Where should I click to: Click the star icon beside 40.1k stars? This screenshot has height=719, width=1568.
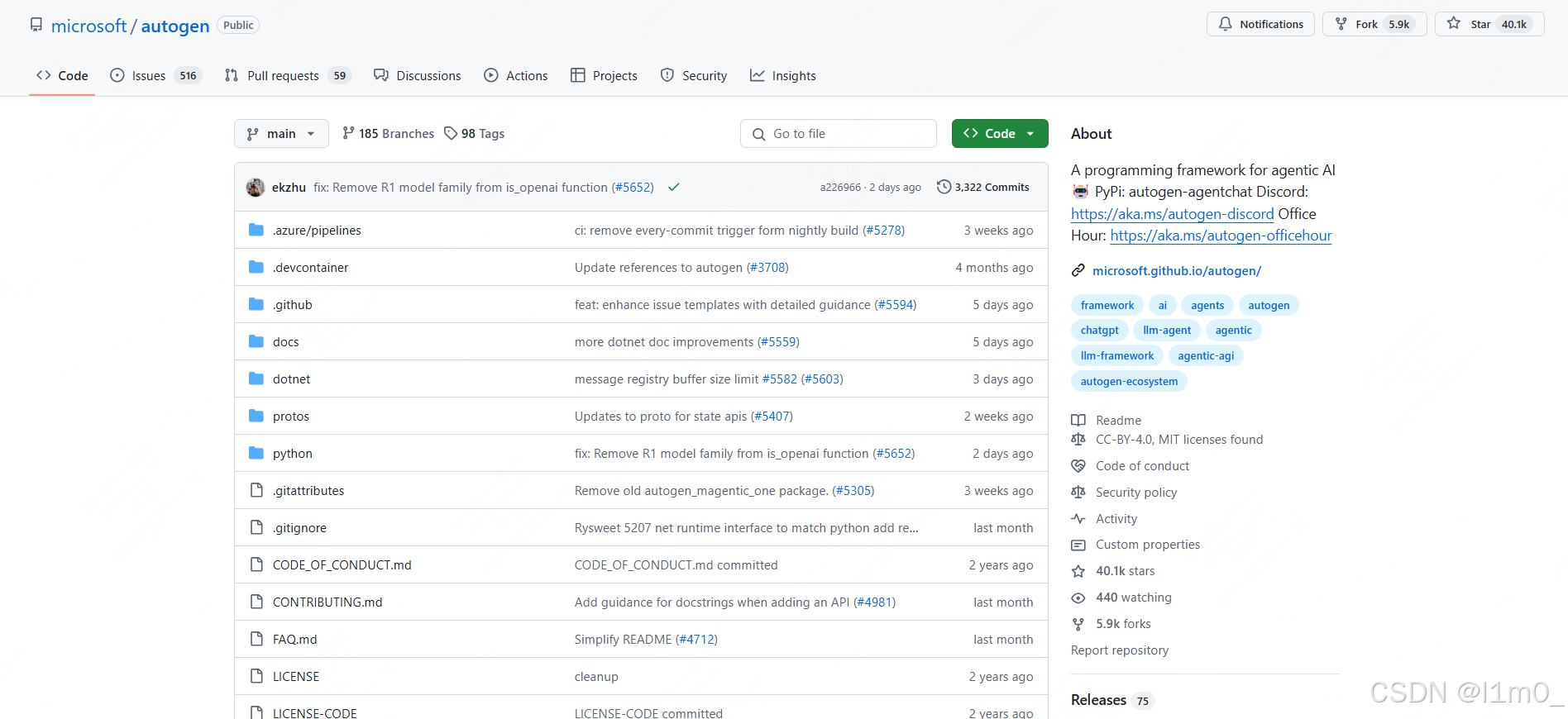coord(1078,571)
